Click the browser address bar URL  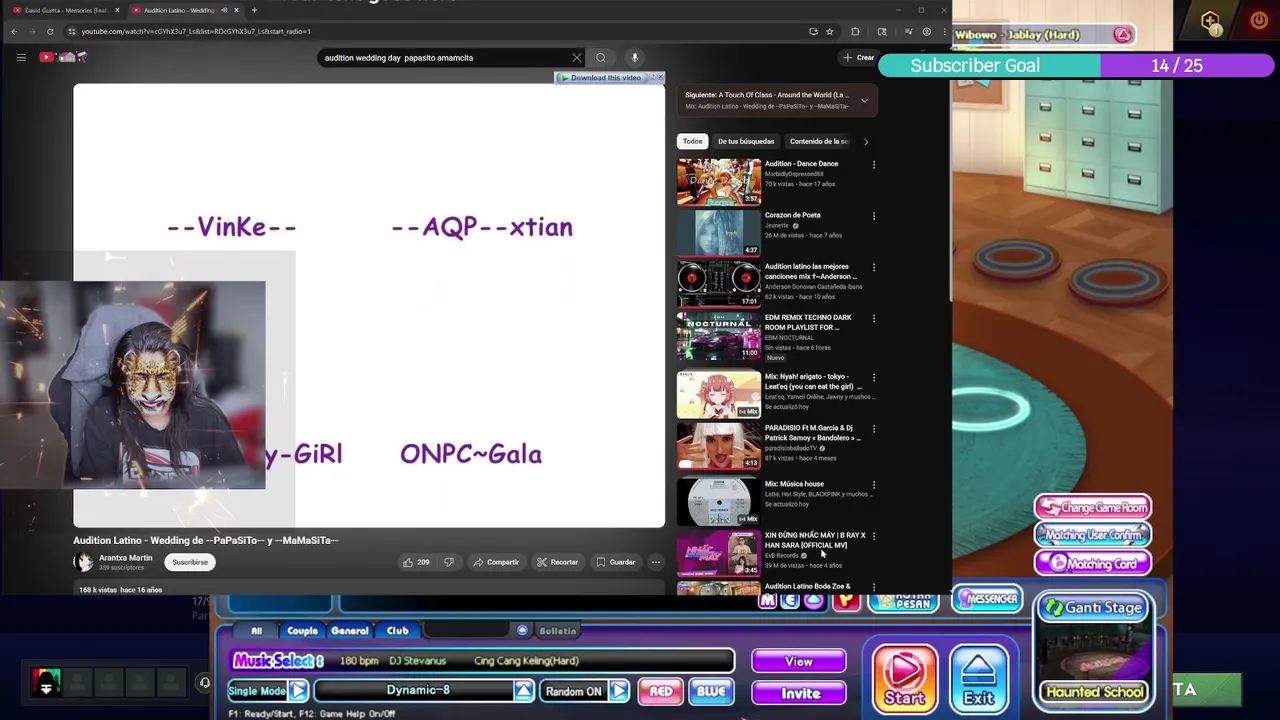pyautogui.click(x=196, y=31)
